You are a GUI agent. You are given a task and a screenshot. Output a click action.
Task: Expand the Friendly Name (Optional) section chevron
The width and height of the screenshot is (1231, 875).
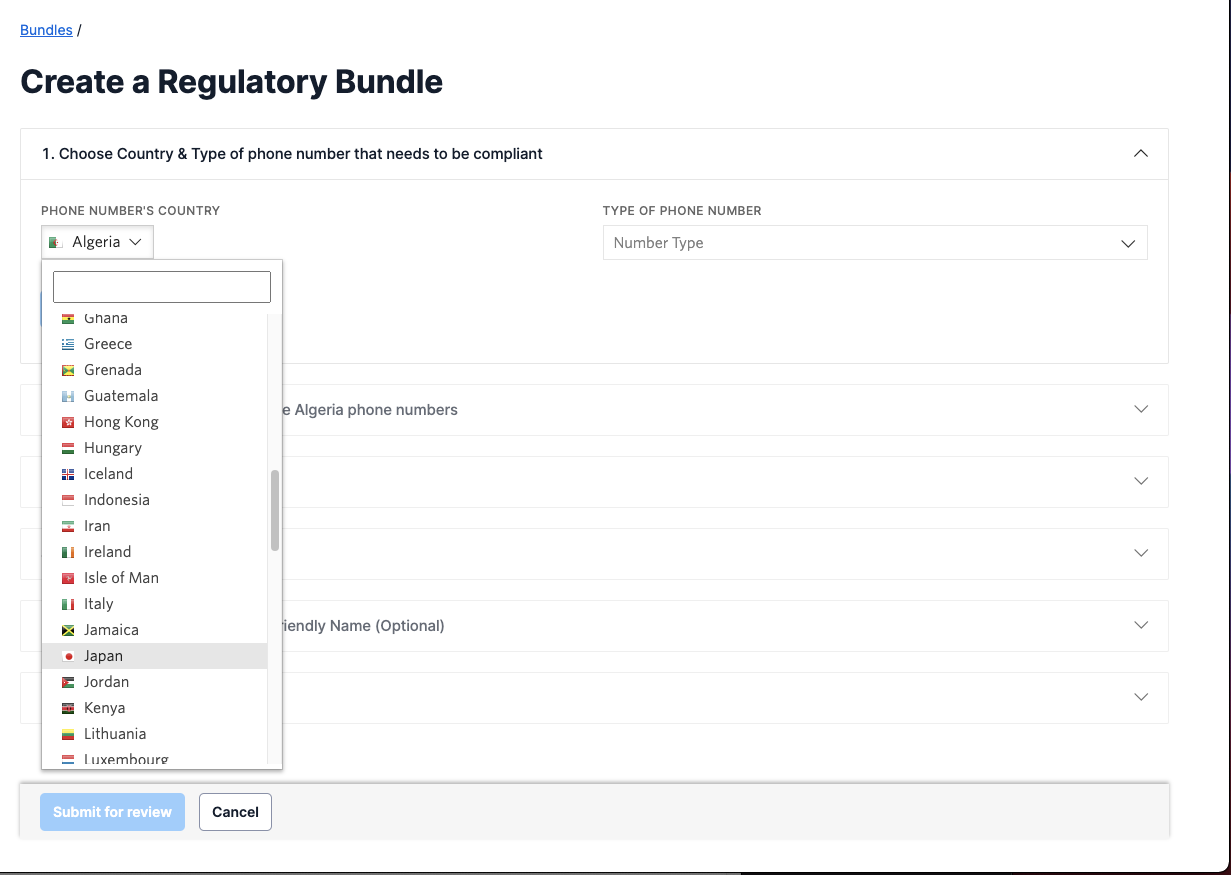(x=1141, y=626)
